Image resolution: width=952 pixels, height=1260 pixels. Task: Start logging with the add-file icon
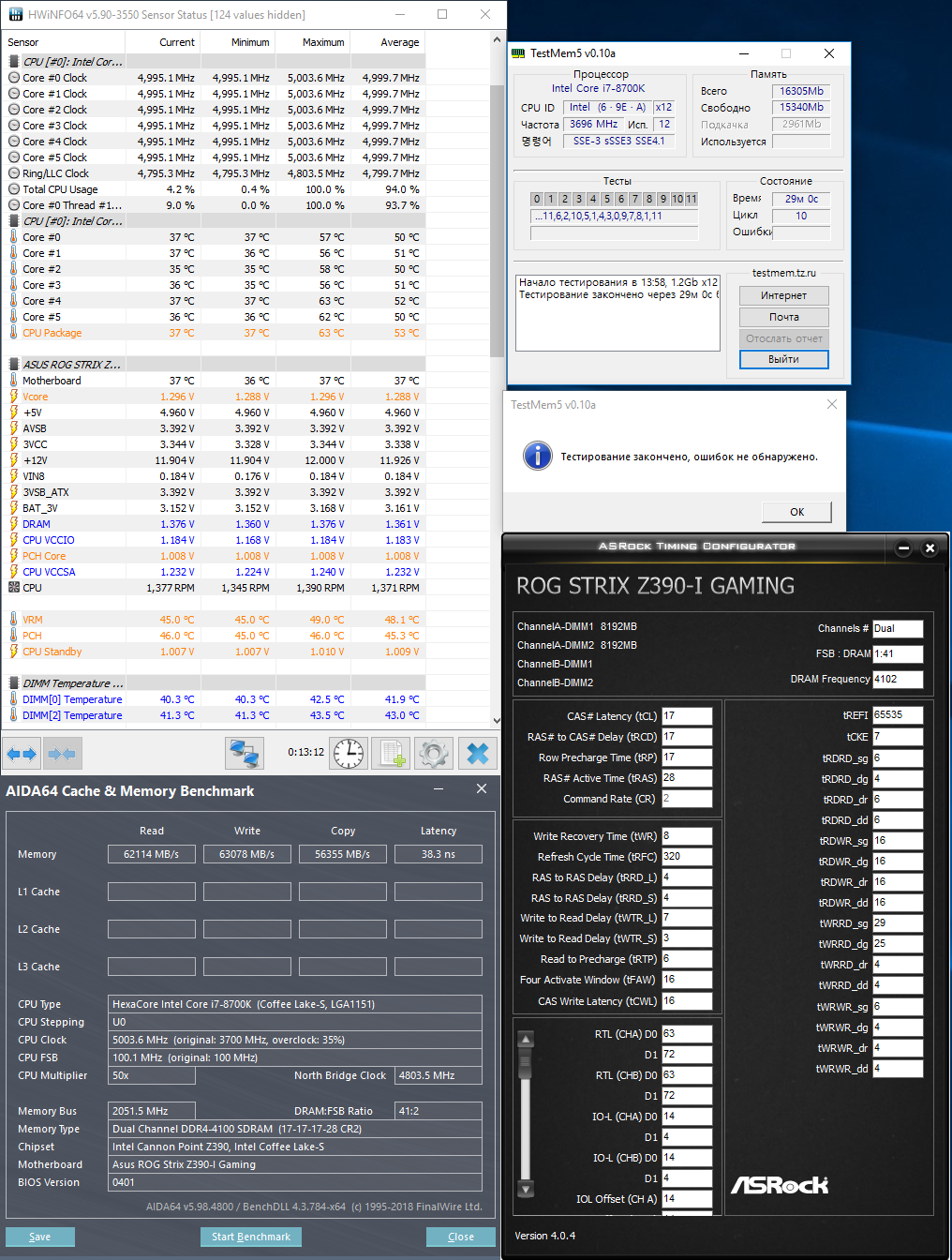tap(391, 753)
